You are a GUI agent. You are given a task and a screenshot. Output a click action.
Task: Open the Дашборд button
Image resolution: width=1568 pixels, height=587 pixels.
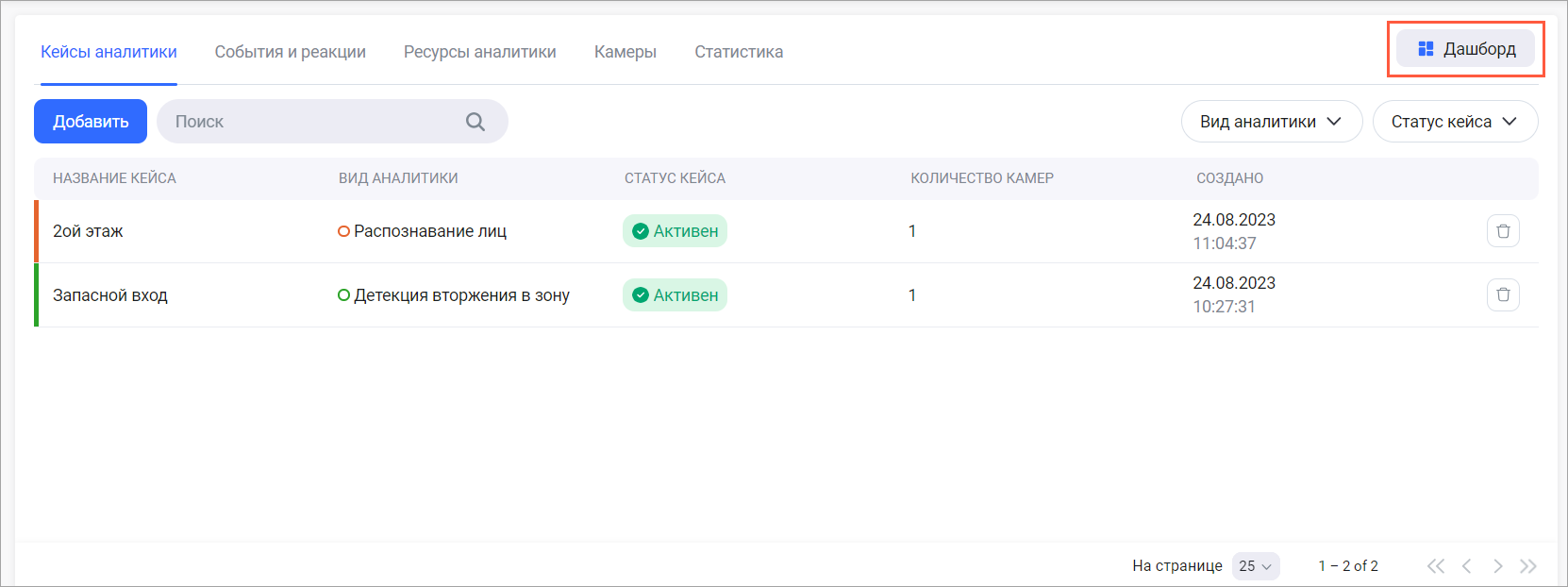pyautogui.click(x=1466, y=49)
